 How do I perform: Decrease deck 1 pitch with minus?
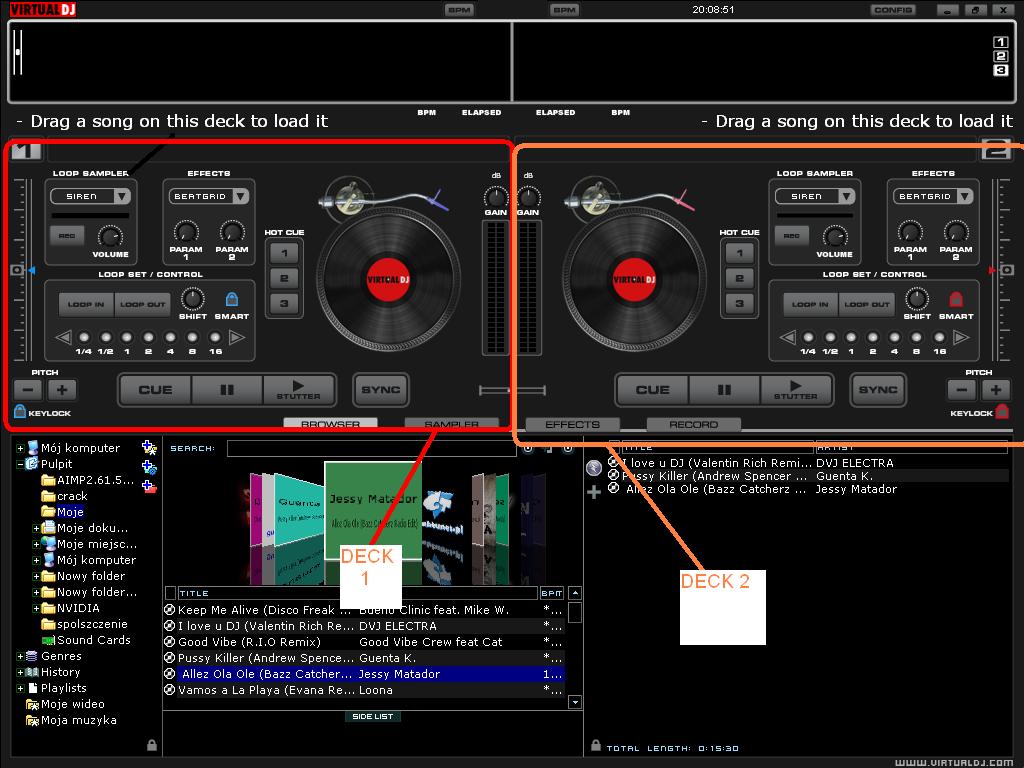point(28,390)
